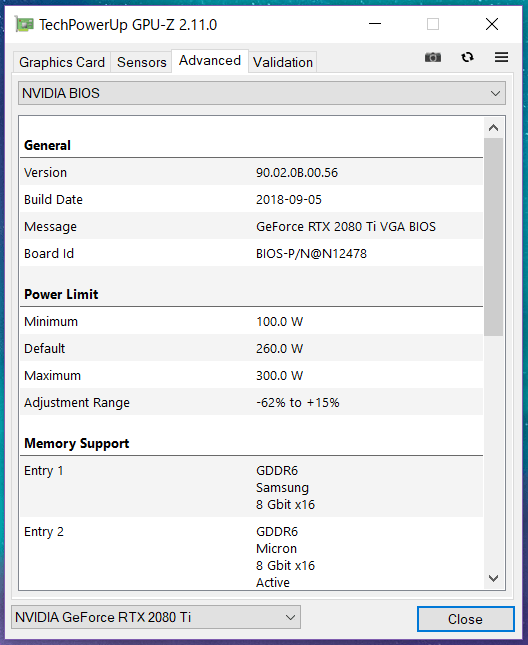Click the Adjustment Range label
This screenshot has width=528, height=645.
pyautogui.click(x=76, y=402)
